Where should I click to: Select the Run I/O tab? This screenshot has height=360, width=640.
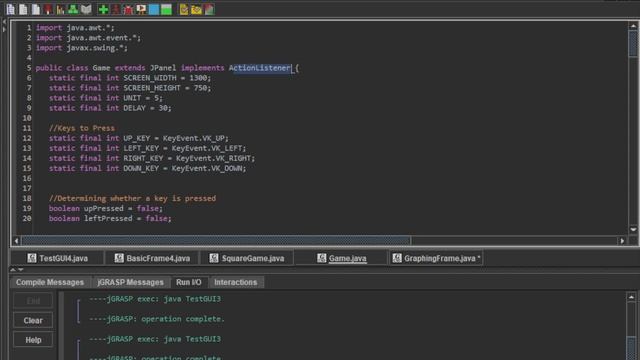coord(189,282)
